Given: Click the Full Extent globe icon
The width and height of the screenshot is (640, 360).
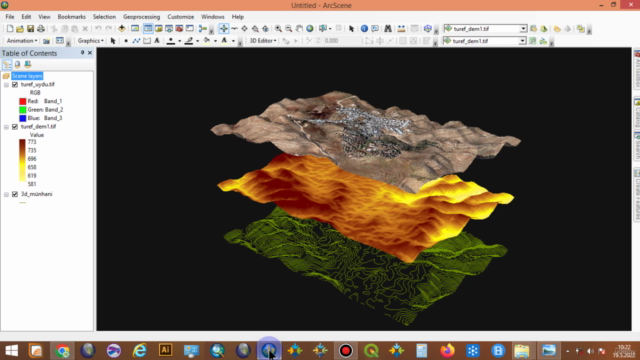Looking at the screenshot, I should pos(310,29).
